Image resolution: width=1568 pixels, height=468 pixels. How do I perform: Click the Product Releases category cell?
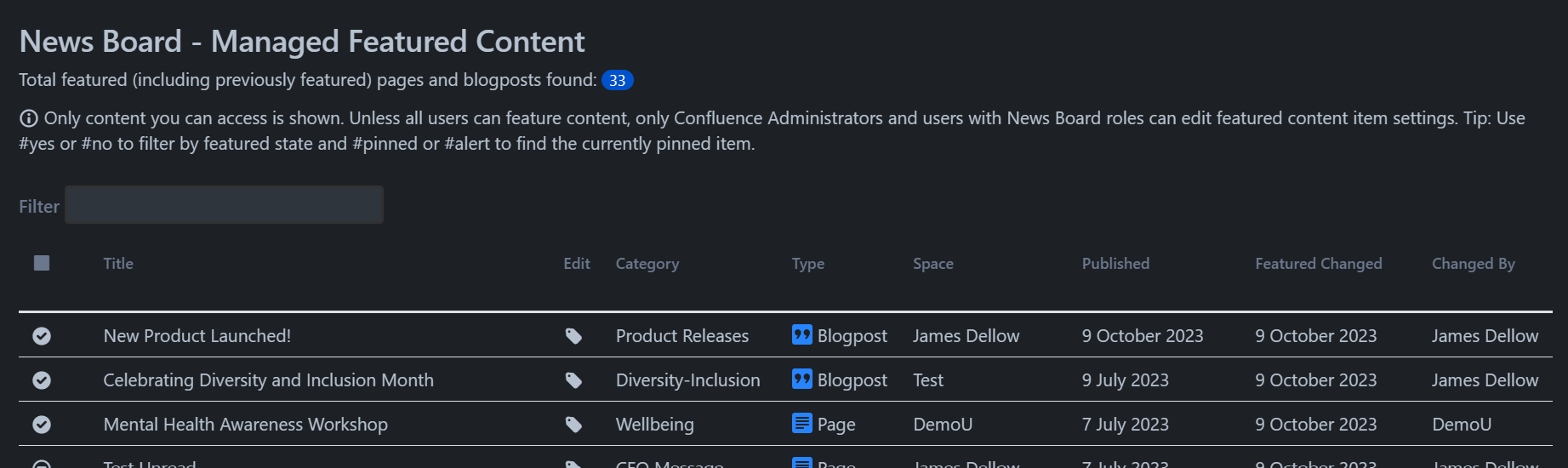(x=682, y=336)
